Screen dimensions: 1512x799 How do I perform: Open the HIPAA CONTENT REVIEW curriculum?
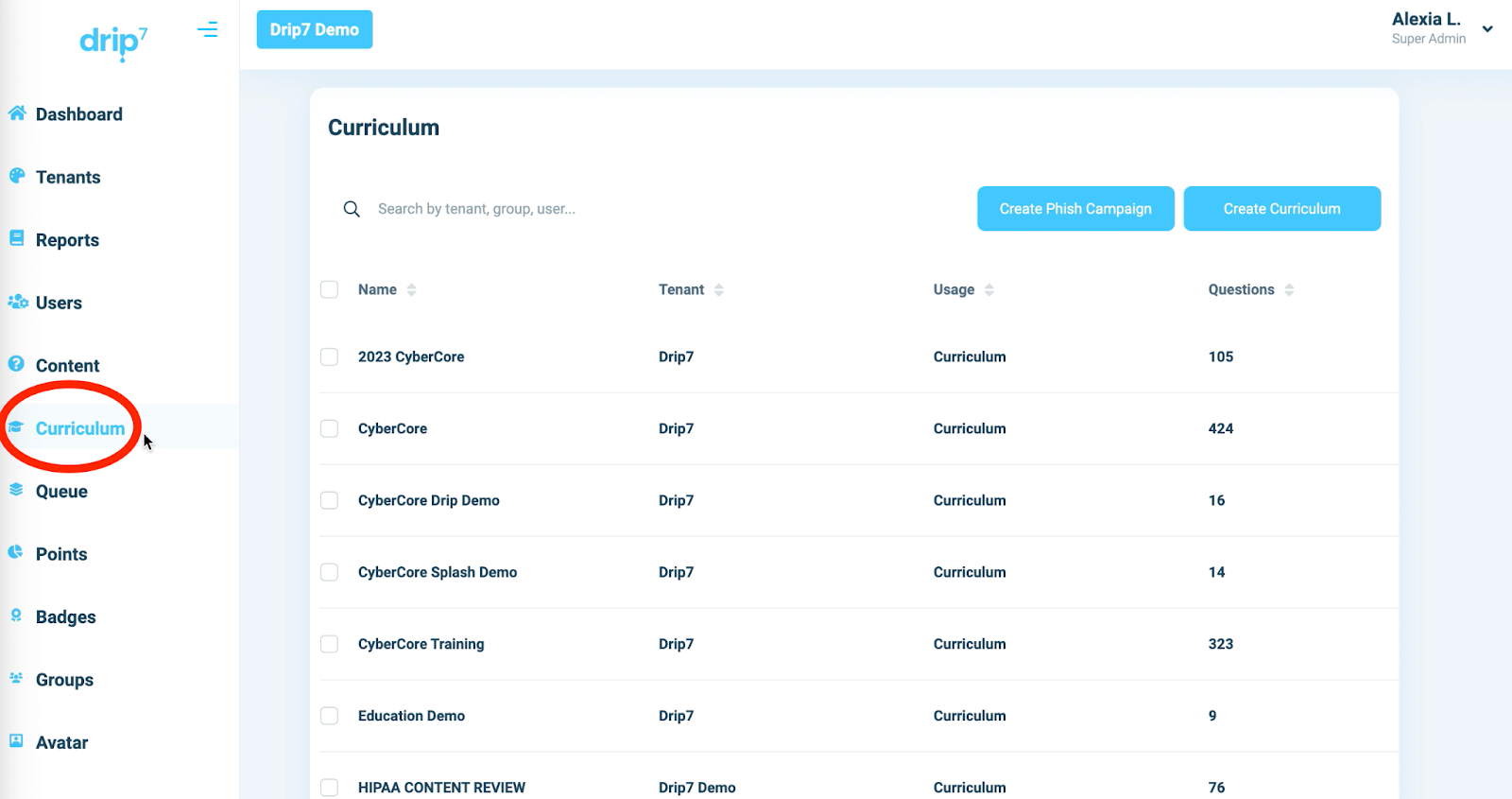click(441, 788)
